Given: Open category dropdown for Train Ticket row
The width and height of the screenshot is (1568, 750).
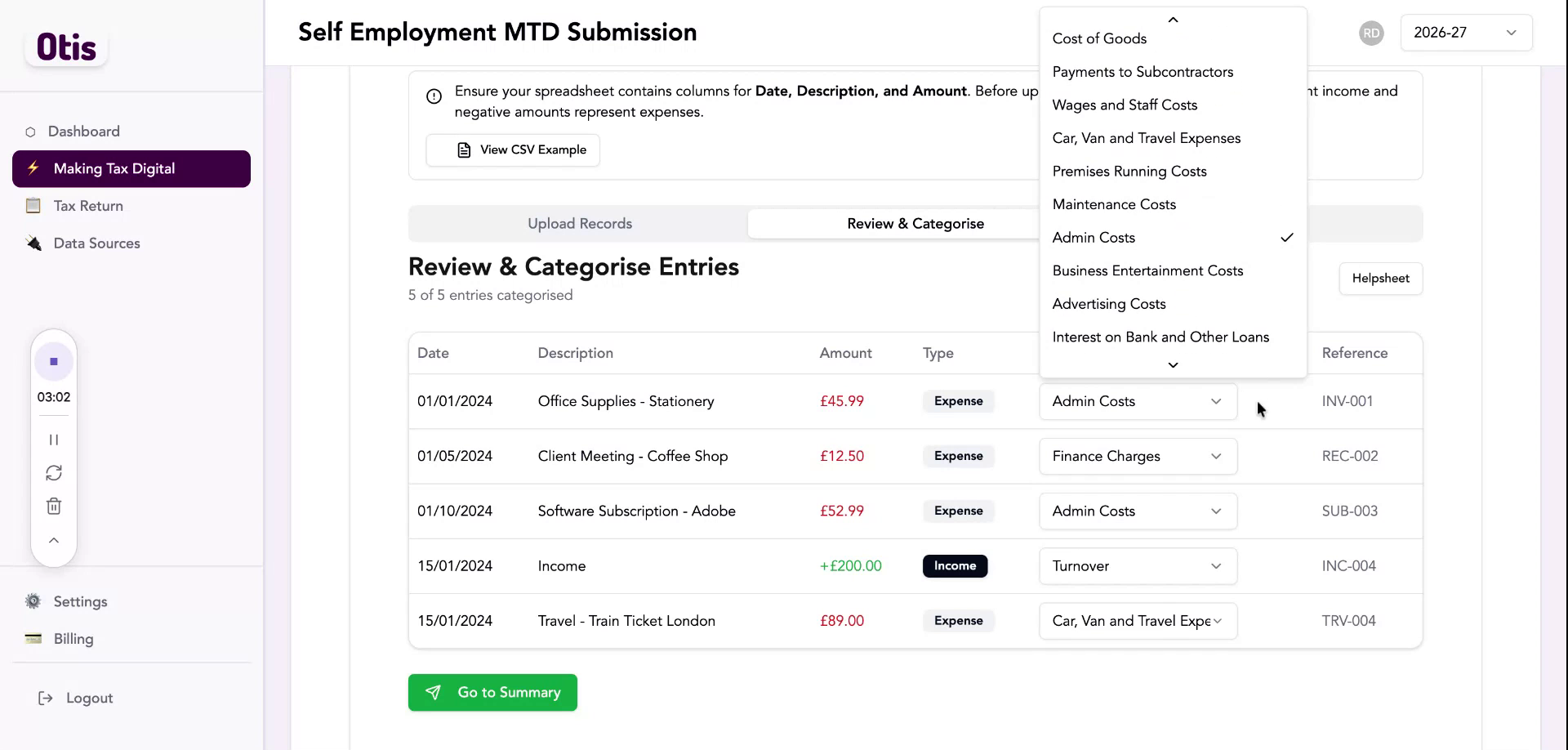Looking at the screenshot, I should [1138, 621].
